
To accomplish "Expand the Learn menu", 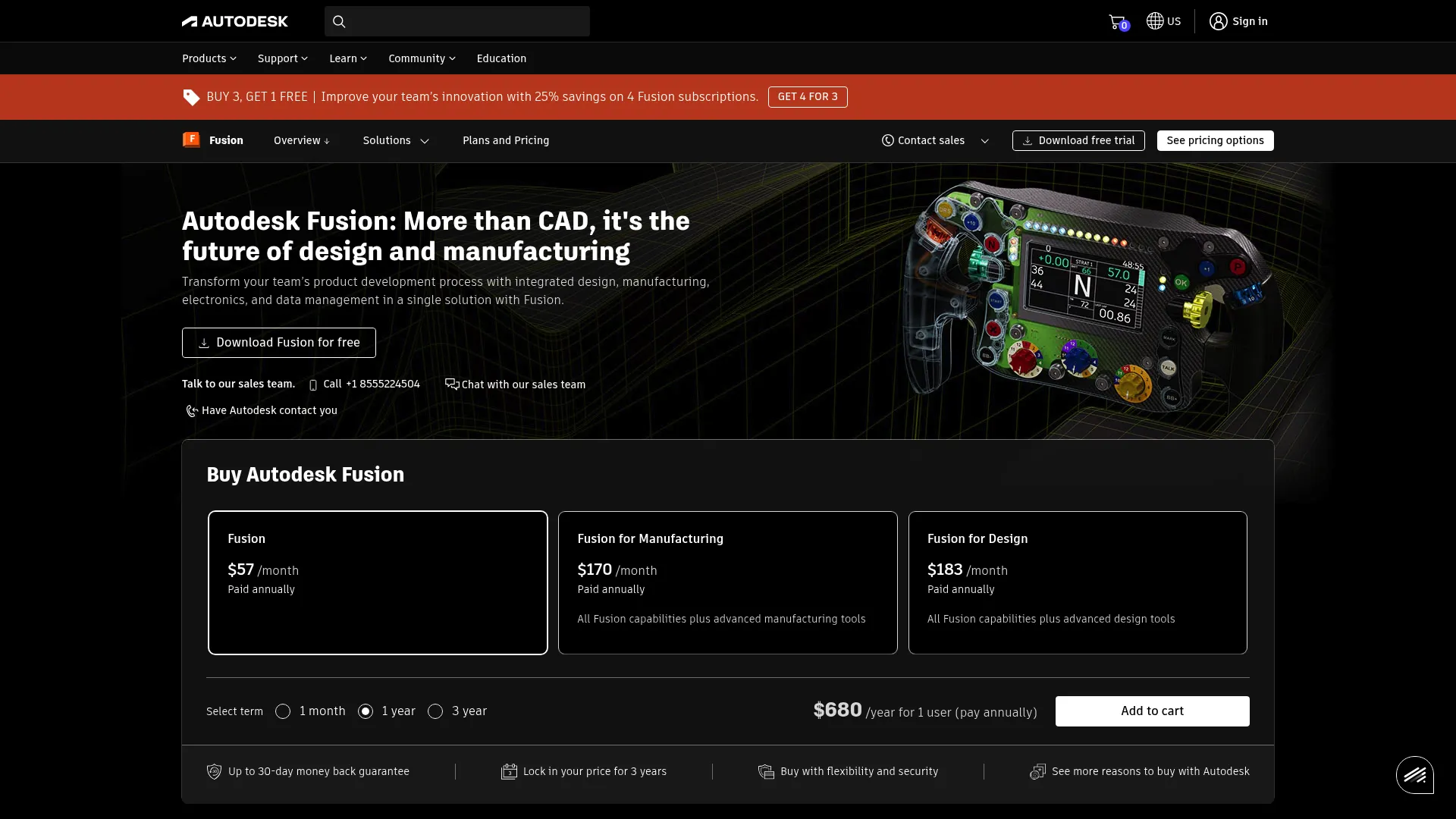I will (x=348, y=58).
